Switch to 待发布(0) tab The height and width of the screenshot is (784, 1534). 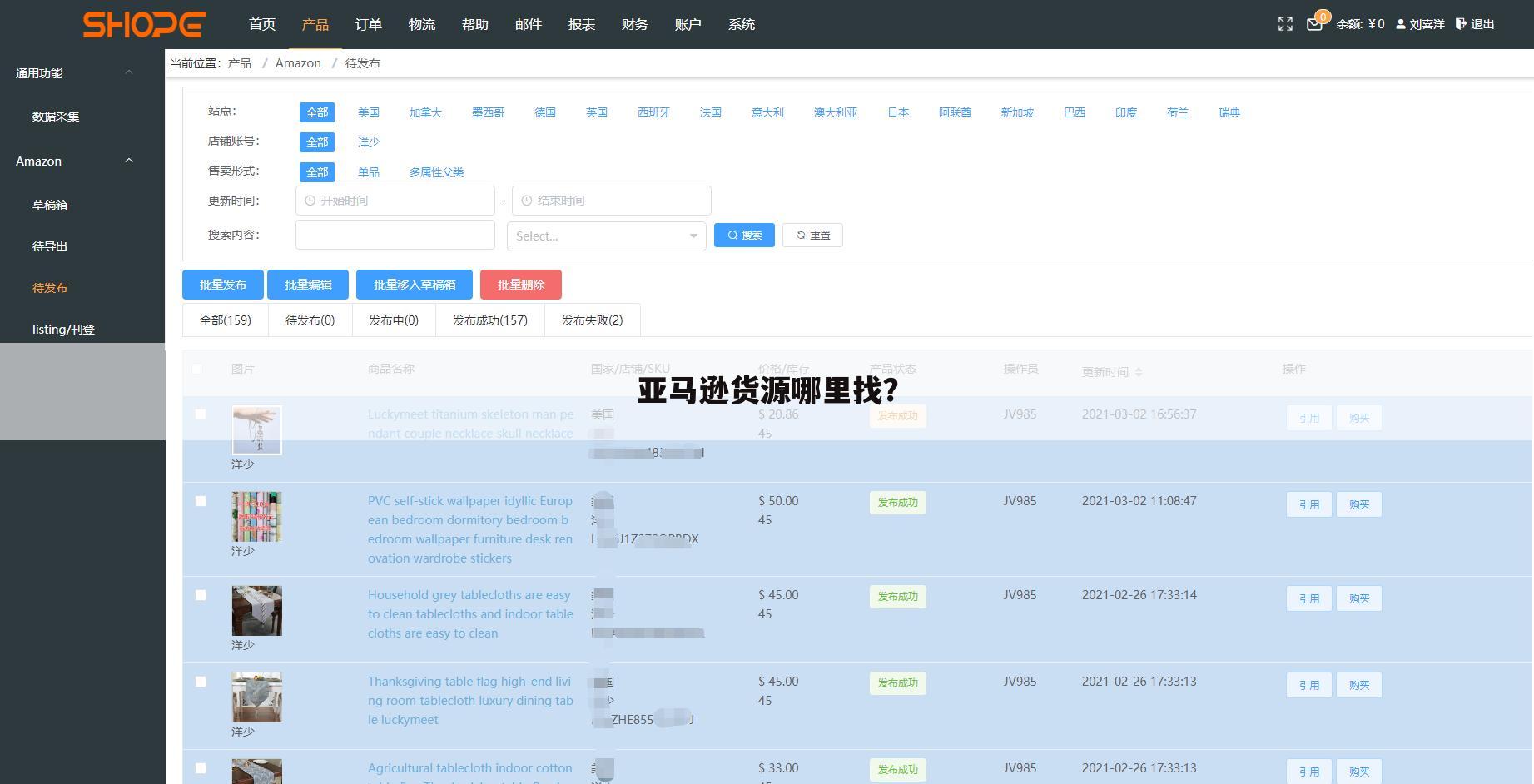310,320
